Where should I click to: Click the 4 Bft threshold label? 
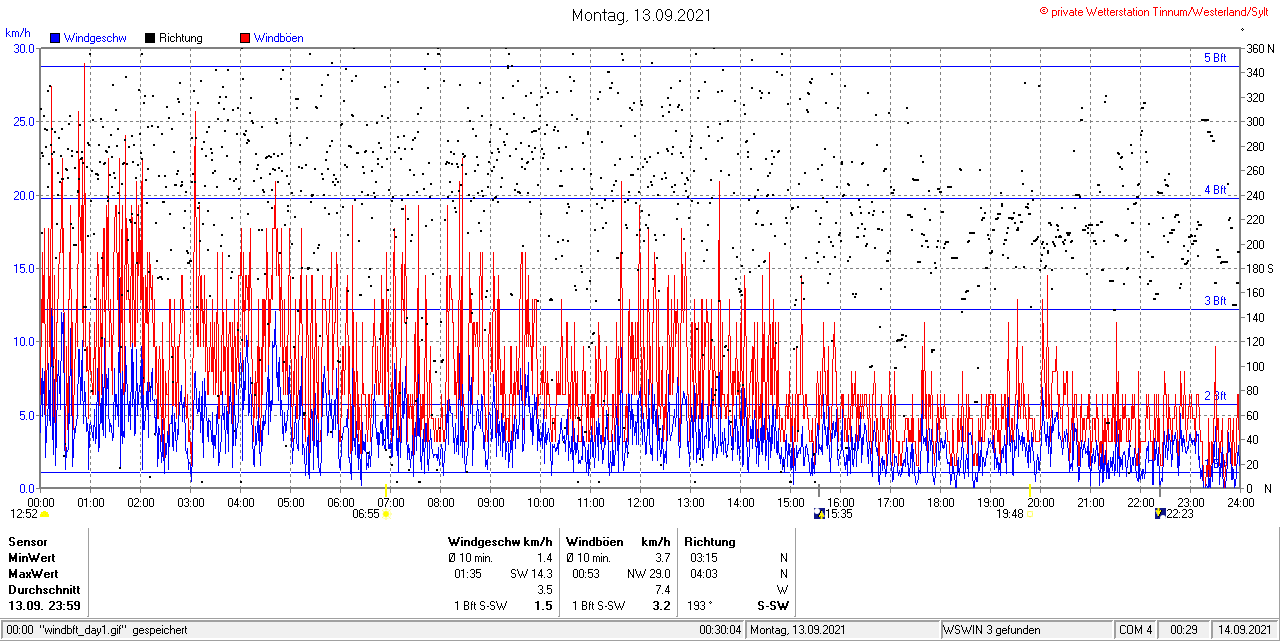1214,189
